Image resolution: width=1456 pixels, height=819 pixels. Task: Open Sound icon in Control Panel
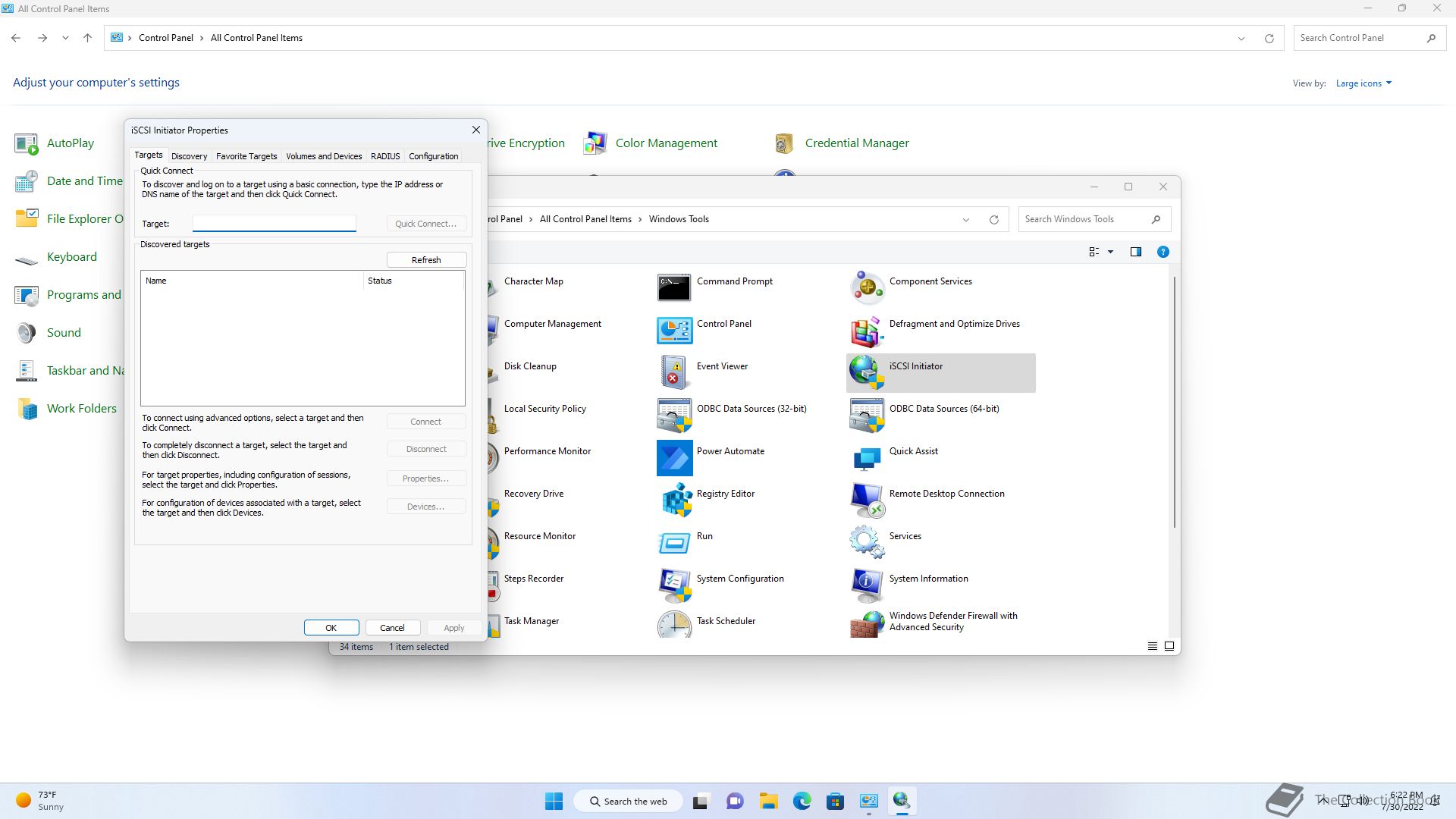[x=27, y=333]
